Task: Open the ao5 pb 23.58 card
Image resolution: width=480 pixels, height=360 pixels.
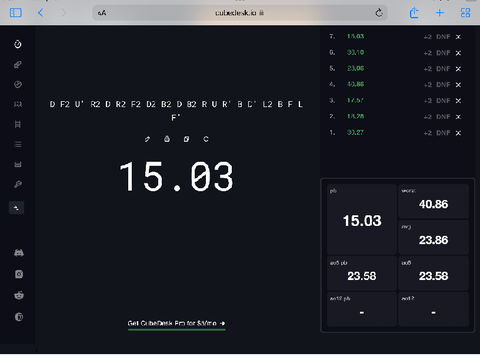Action: (362, 273)
